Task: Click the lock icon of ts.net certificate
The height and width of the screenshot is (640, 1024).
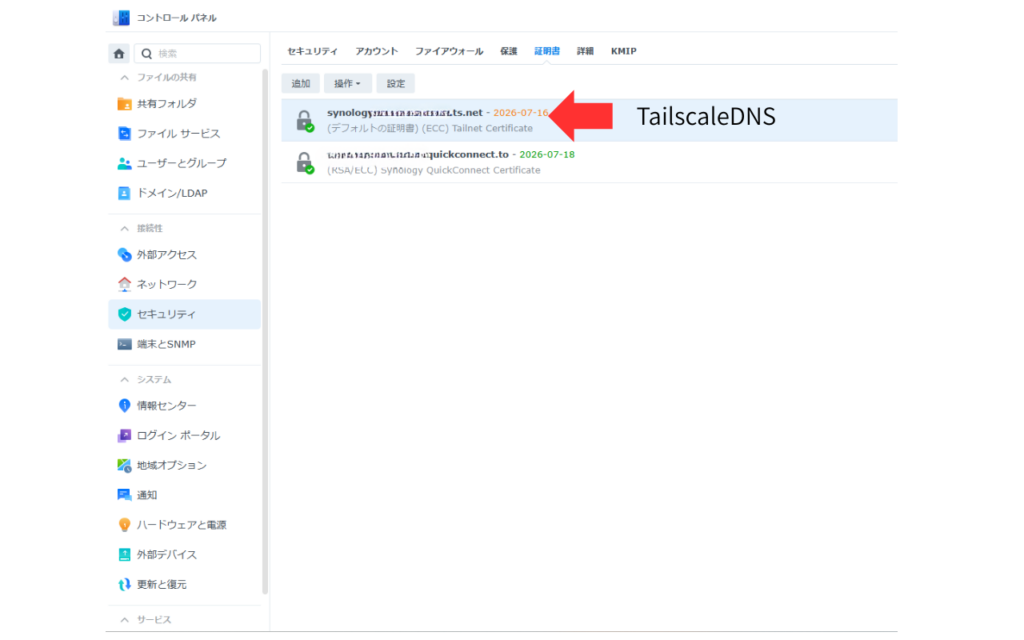Action: (x=304, y=121)
